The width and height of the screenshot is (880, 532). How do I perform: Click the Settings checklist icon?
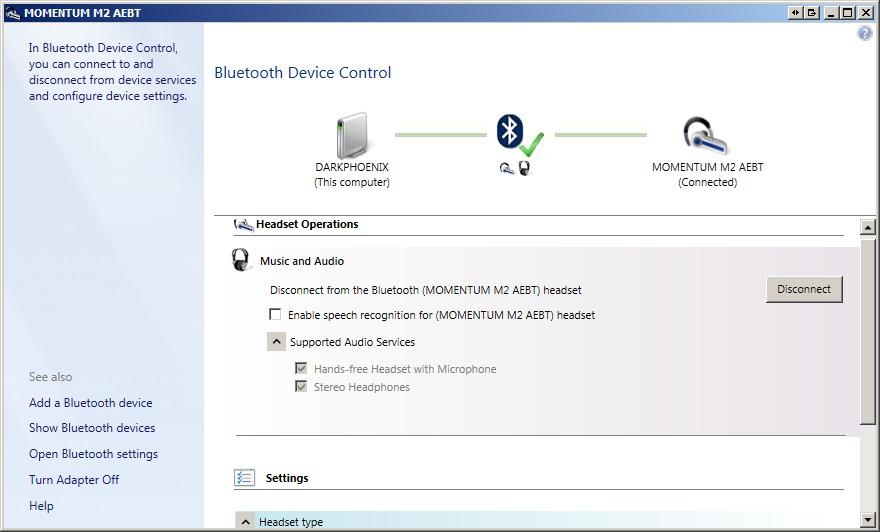[x=244, y=478]
